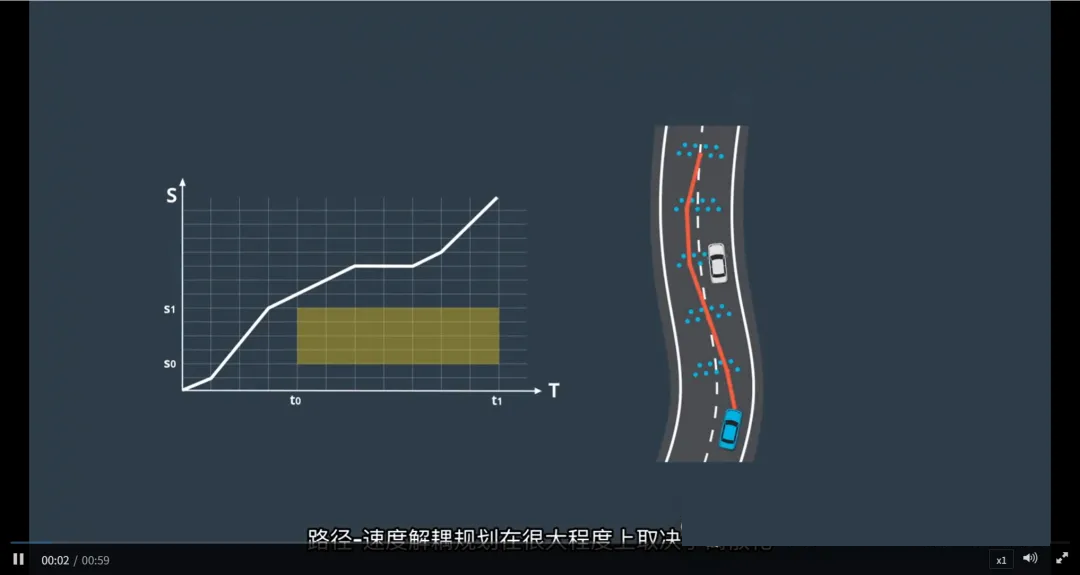Viewport: 1080px width, 575px height.
Task: Pause the video playback
Action: point(18,559)
